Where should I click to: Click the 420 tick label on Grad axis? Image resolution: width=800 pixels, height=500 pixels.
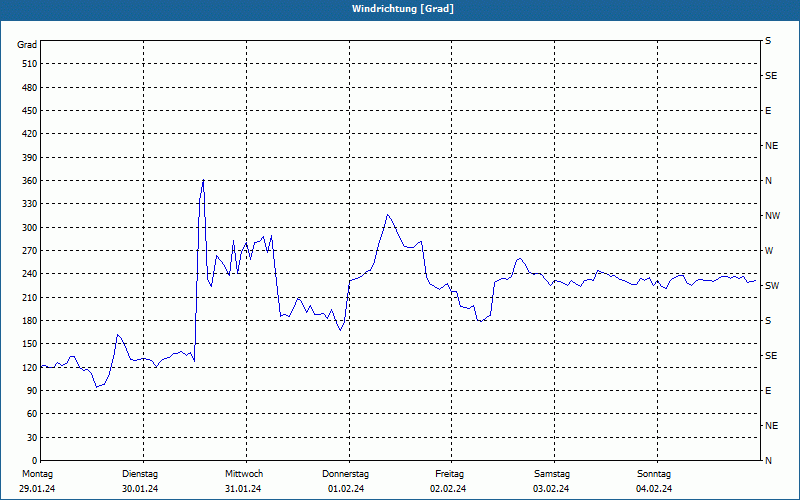point(29,134)
